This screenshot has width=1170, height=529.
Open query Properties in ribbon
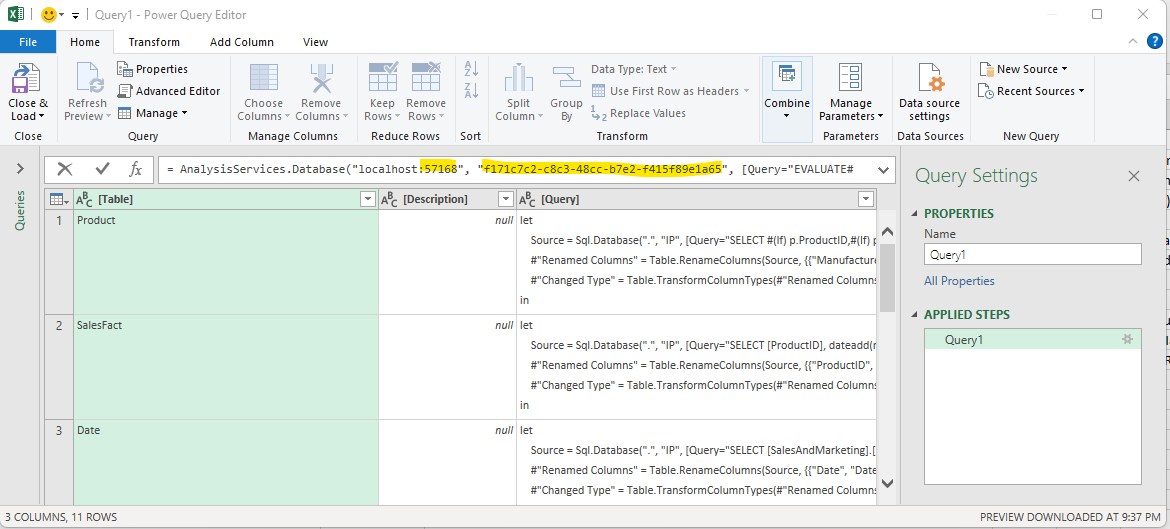[x=153, y=69]
